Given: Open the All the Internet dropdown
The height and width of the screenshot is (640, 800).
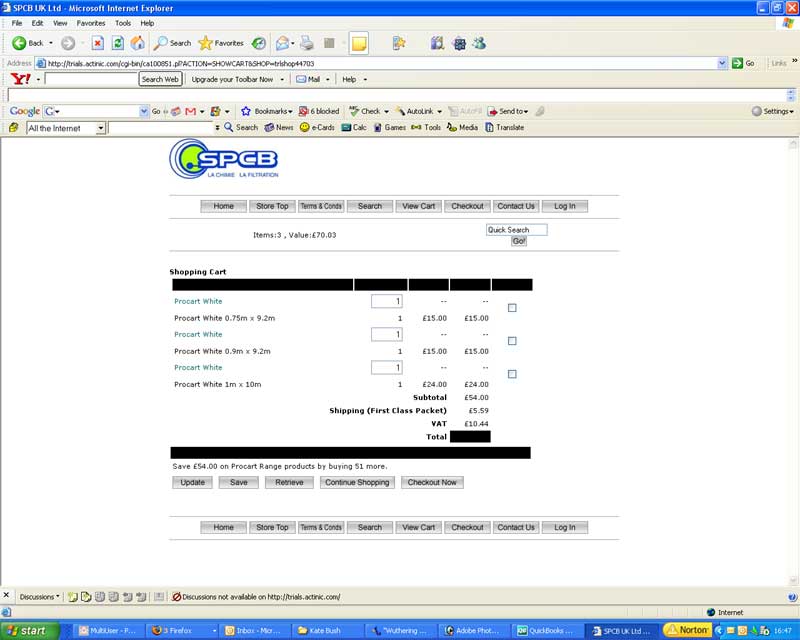Looking at the screenshot, I should click(100, 128).
